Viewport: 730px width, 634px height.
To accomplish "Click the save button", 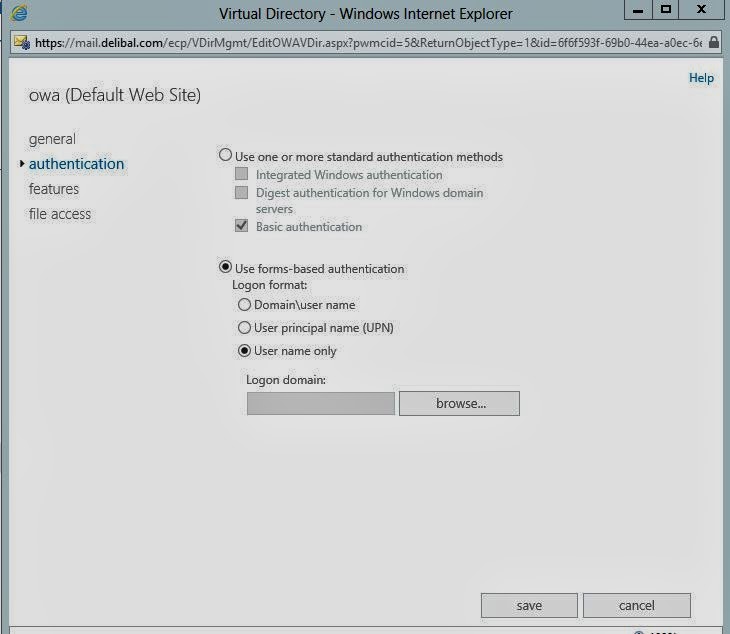I will tap(529, 605).
